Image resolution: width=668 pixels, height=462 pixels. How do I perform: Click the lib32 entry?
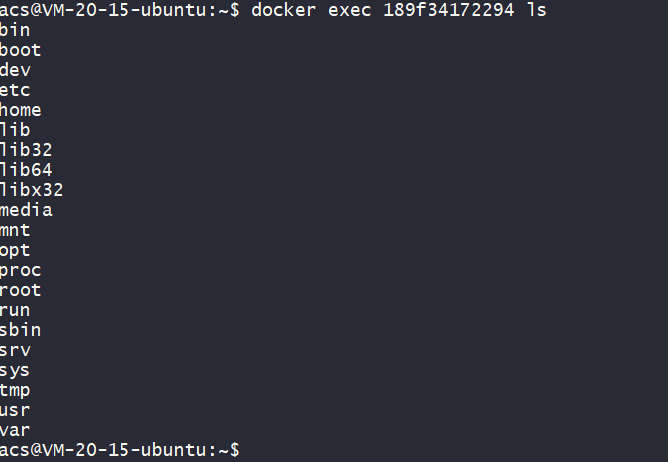click(x=26, y=150)
